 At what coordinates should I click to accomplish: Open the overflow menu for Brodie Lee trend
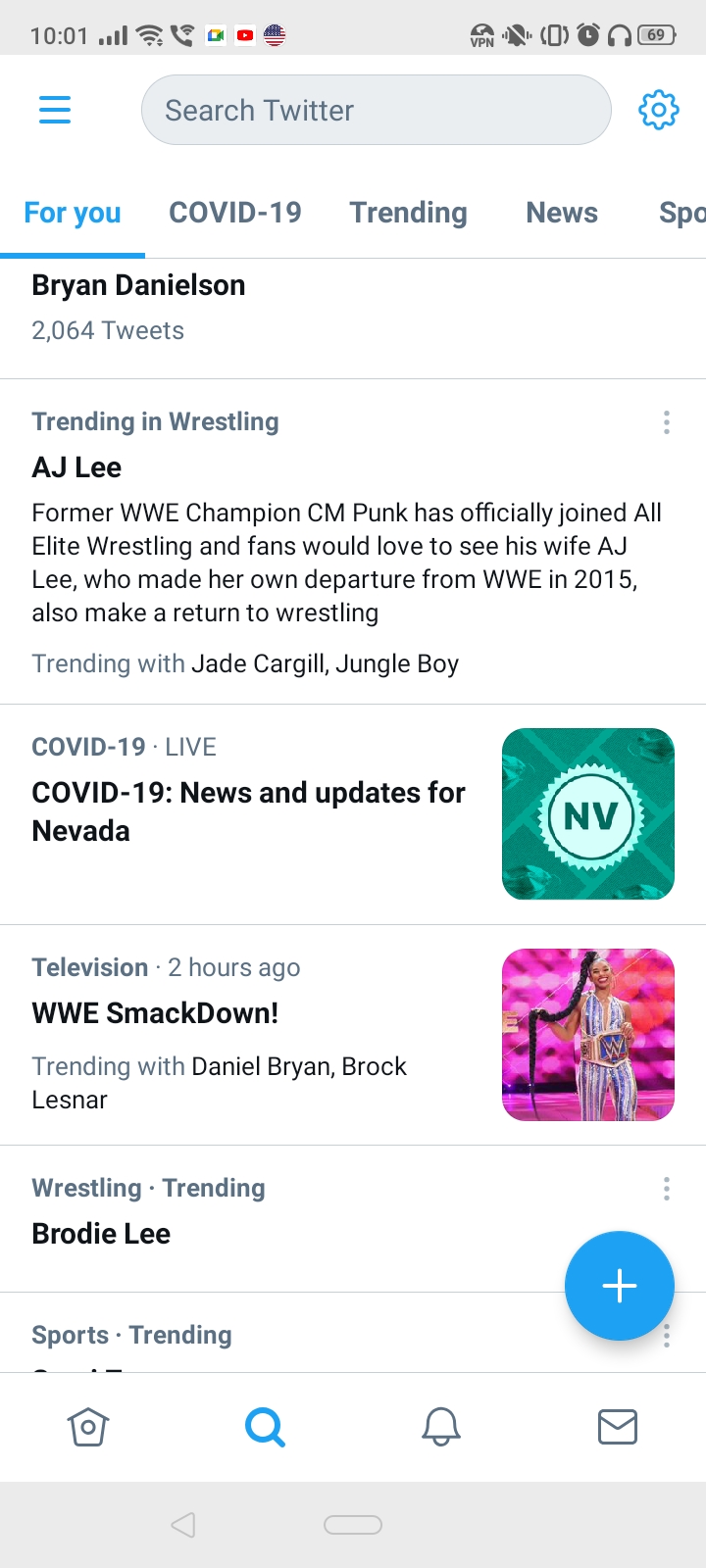(x=667, y=1188)
